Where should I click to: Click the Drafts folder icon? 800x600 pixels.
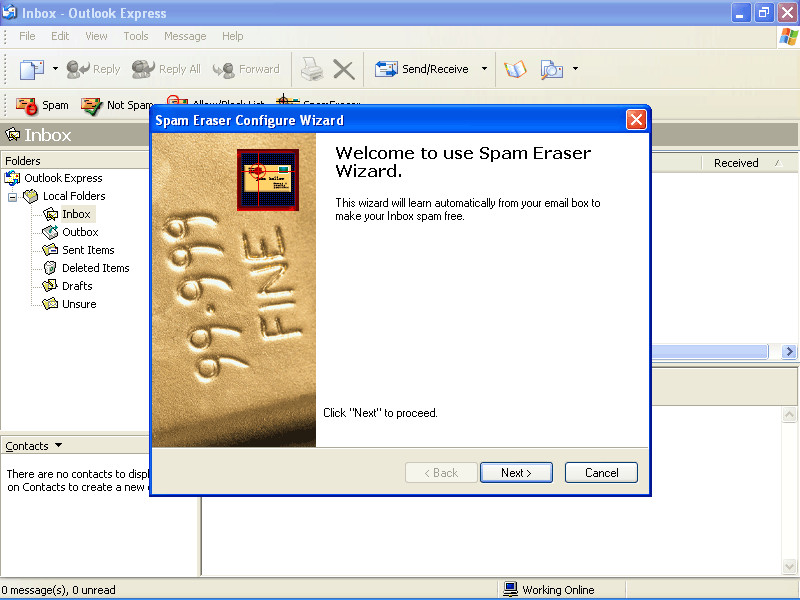pos(51,286)
